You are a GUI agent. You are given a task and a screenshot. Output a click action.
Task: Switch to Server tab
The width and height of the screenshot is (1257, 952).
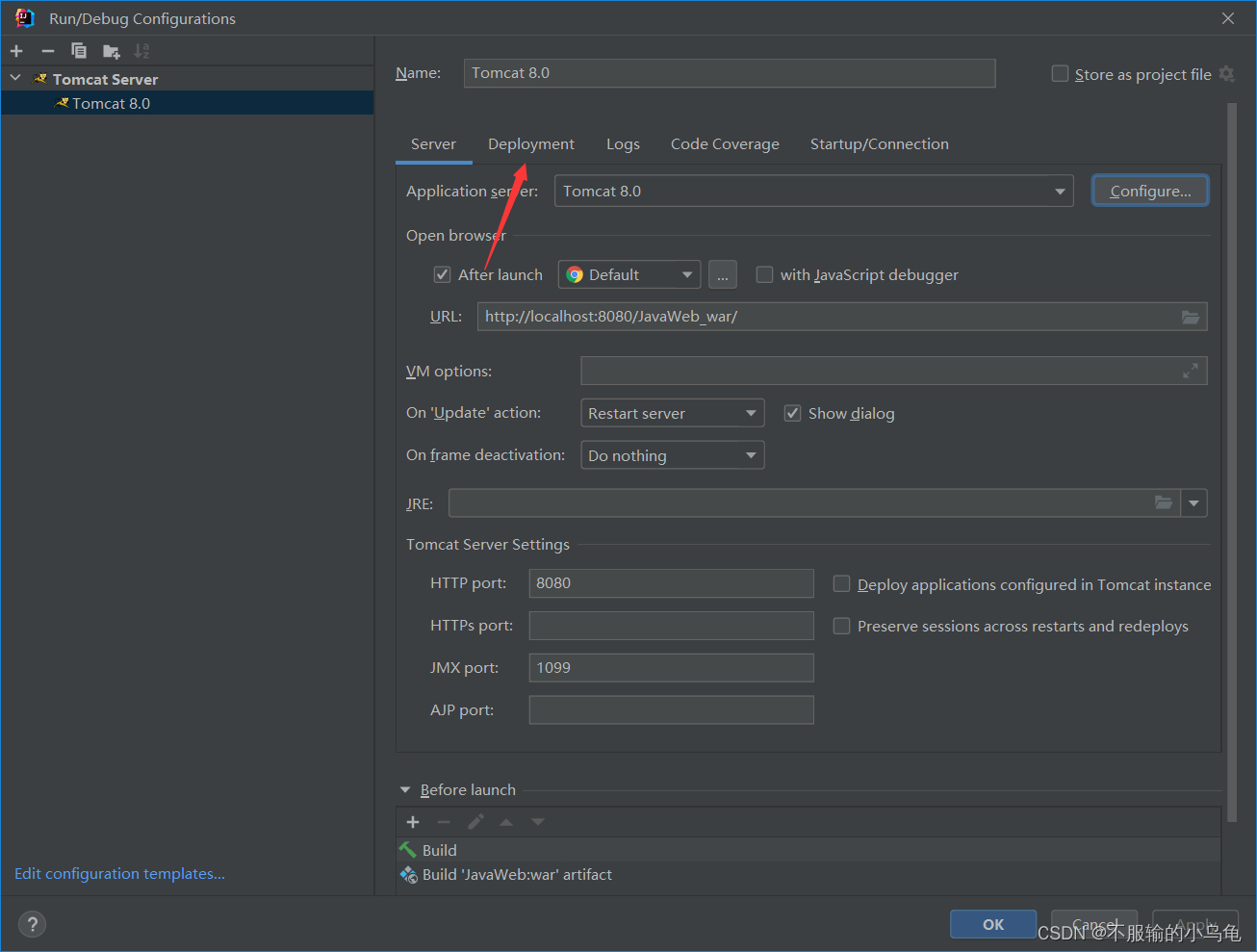pyautogui.click(x=433, y=144)
